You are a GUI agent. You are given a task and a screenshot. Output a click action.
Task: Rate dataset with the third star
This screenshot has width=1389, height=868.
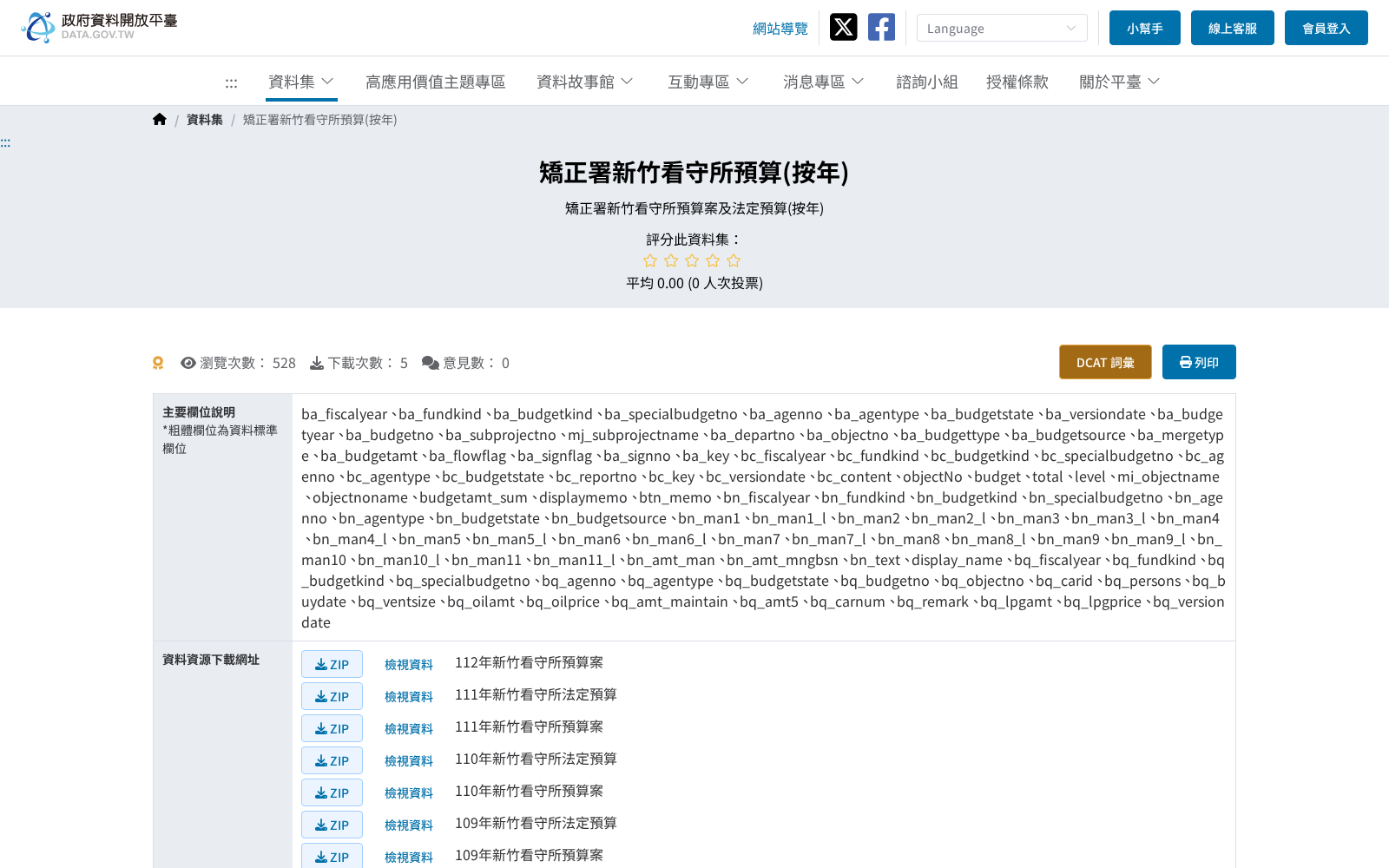click(x=692, y=260)
